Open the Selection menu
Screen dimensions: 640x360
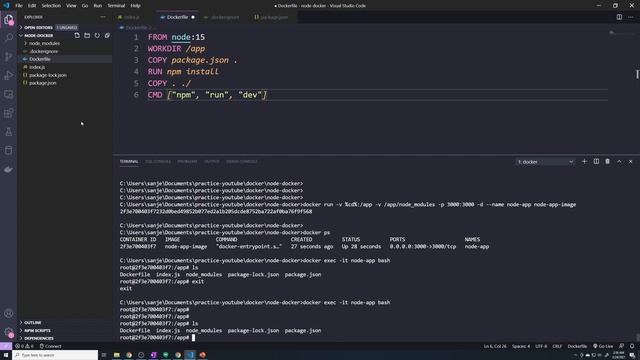51,6
